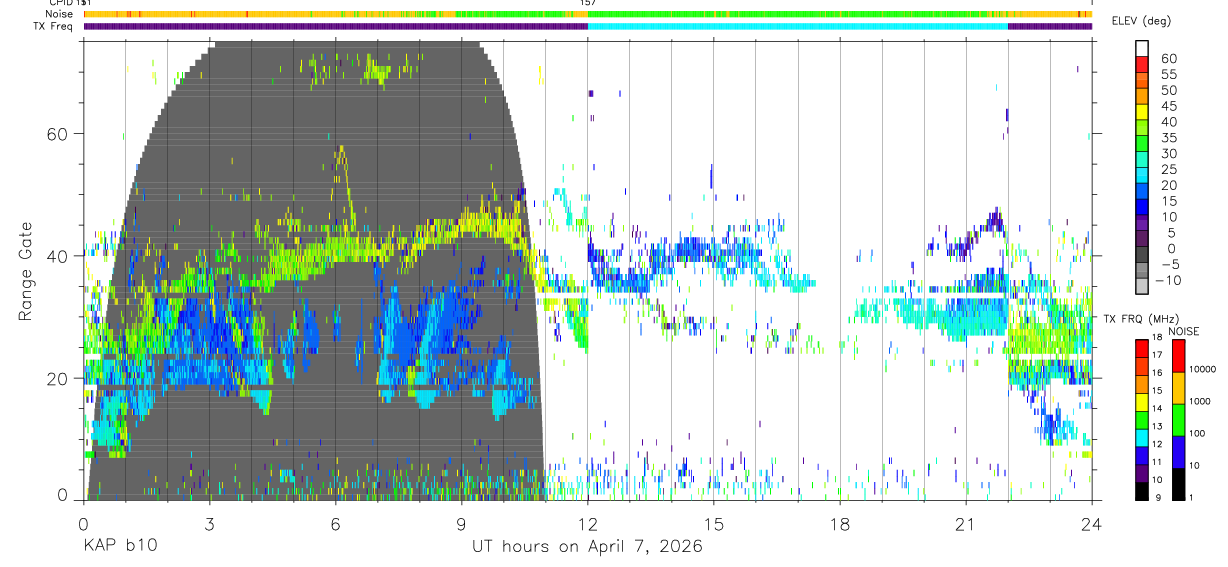
Task: Click the red 55–60 degree segment of the ELEV colorbar
Action: [1143, 66]
